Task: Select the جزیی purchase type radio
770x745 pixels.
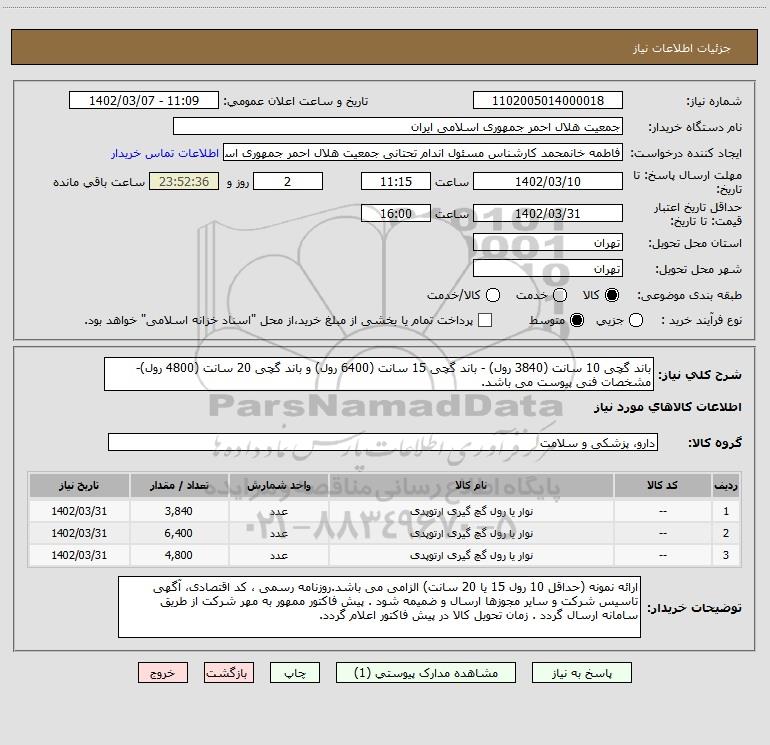Action: point(636,320)
